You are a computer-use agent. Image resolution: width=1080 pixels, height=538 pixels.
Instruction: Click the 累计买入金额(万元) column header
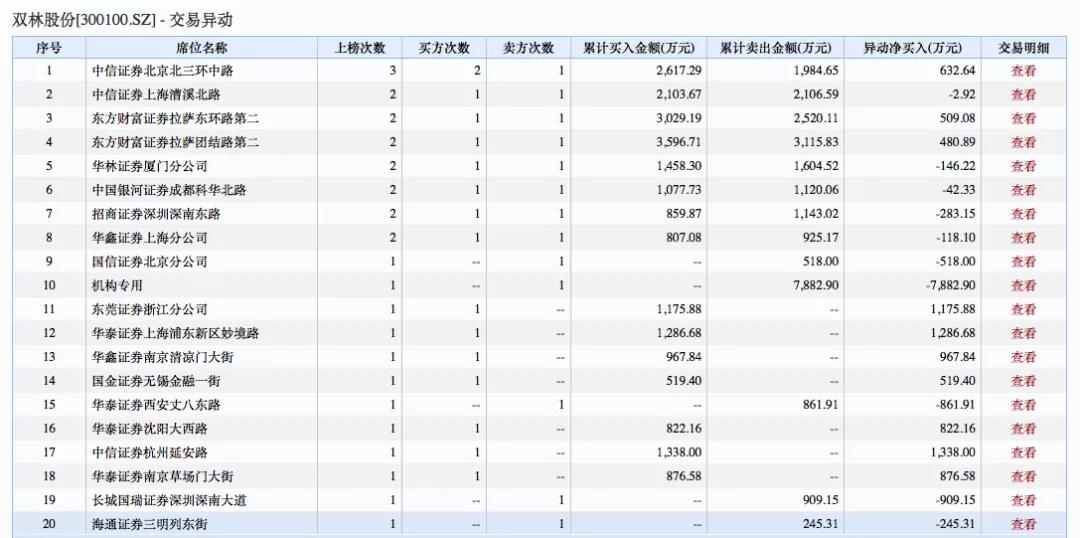coord(639,48)
